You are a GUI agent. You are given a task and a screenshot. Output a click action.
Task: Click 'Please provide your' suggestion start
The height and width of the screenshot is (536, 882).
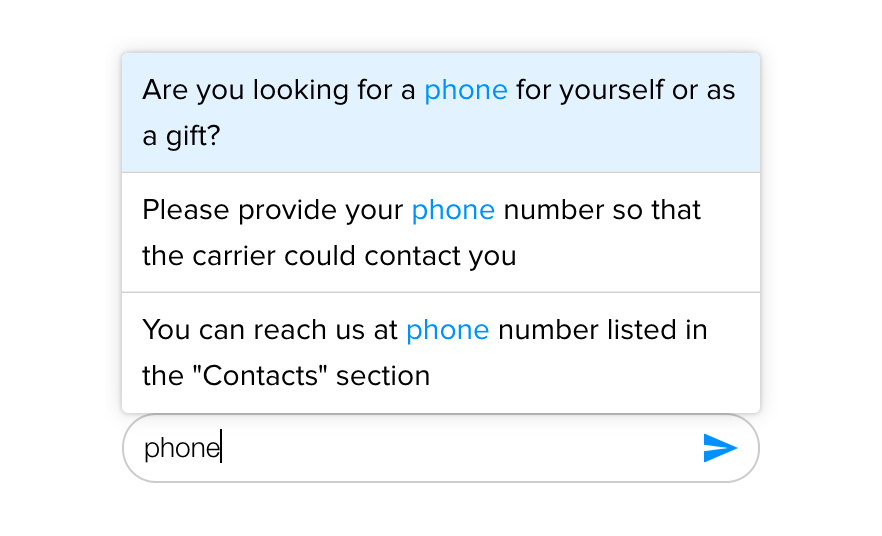click(x=272, y=210)
